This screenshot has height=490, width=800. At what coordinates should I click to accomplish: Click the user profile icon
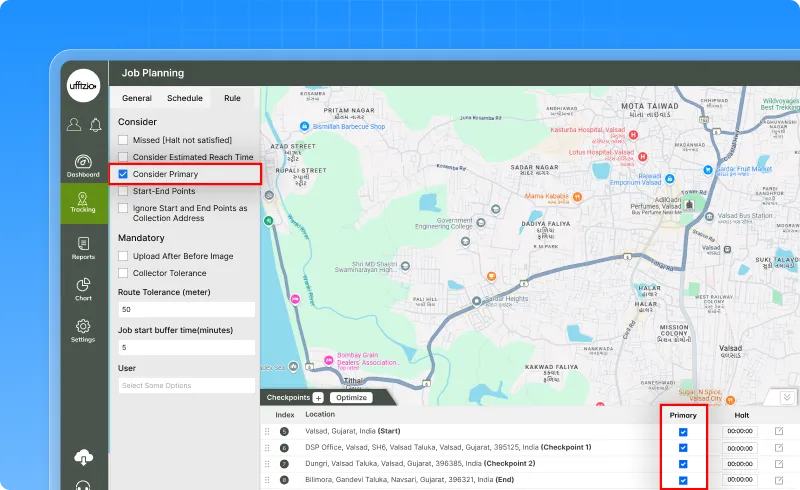(74, 125)
